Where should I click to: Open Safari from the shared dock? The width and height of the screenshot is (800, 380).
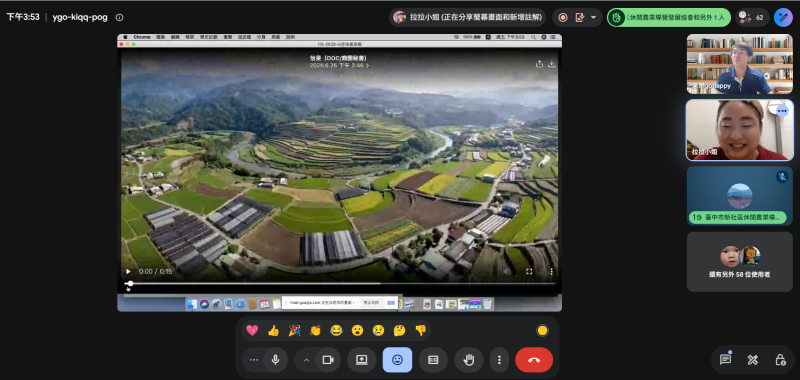pos(240,304)
